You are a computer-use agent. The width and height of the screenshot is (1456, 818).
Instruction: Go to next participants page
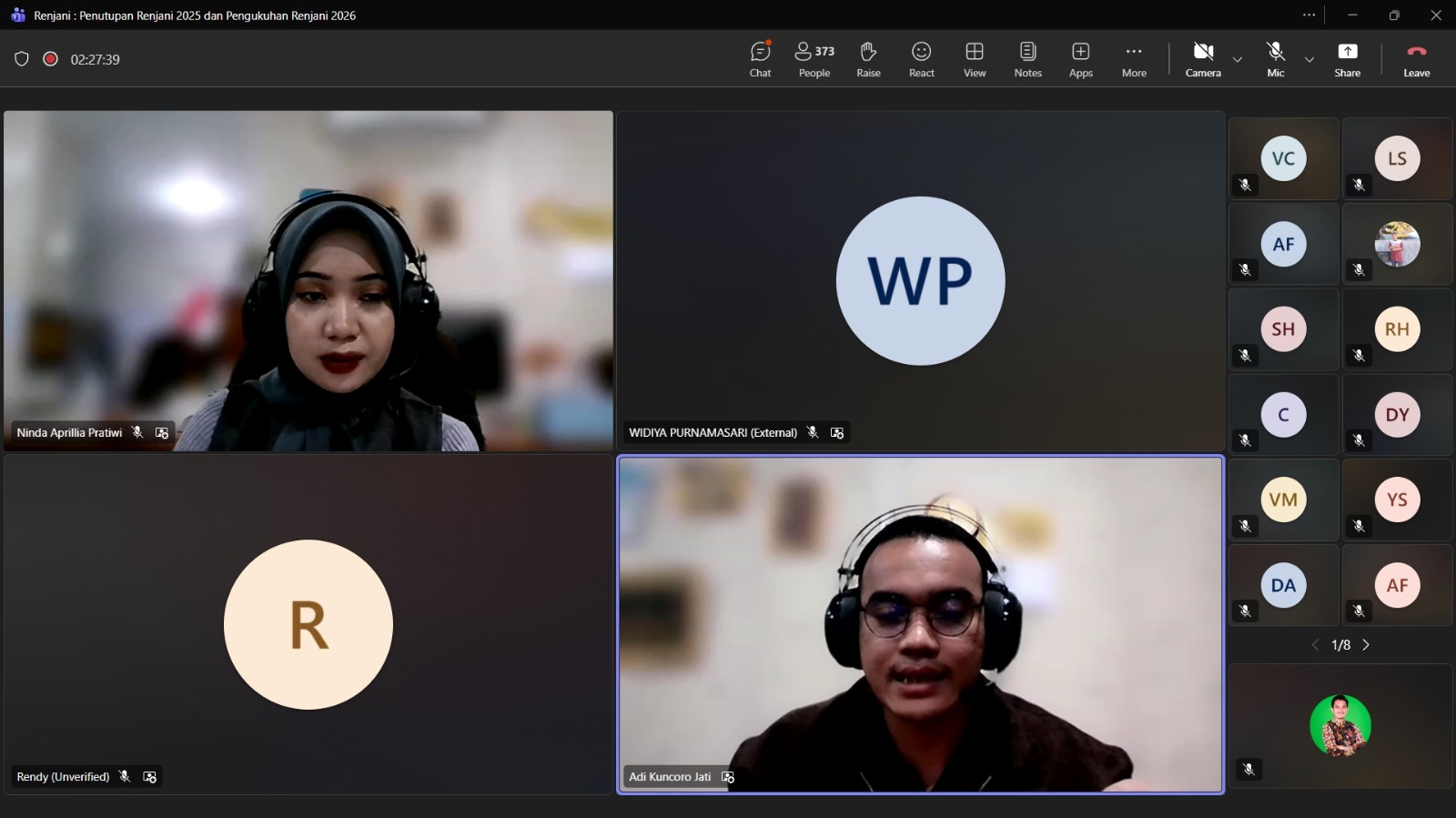(x=1366, y=645)
